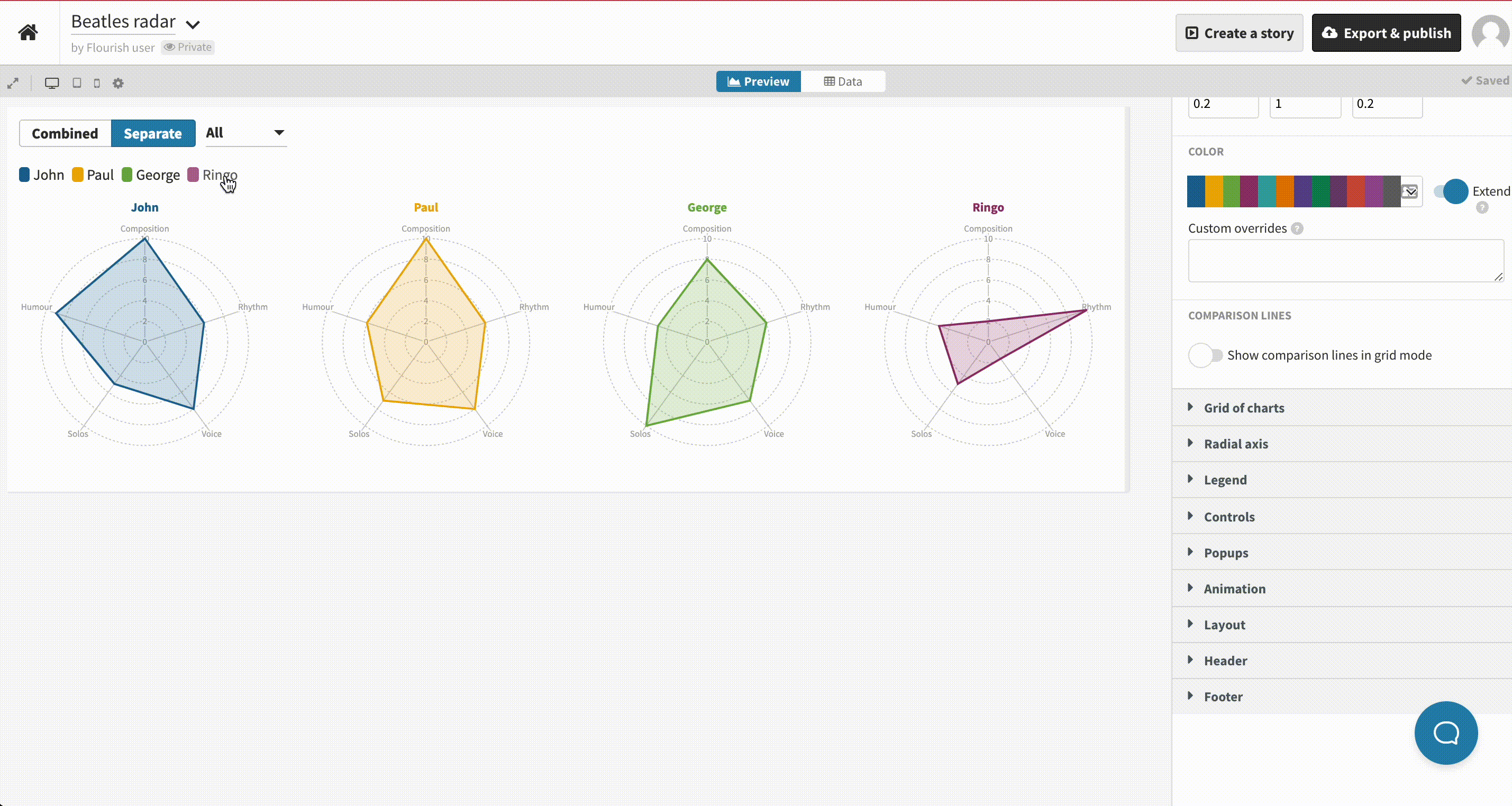
Task: Open preview settings gear icon
Action: (118, 84)
